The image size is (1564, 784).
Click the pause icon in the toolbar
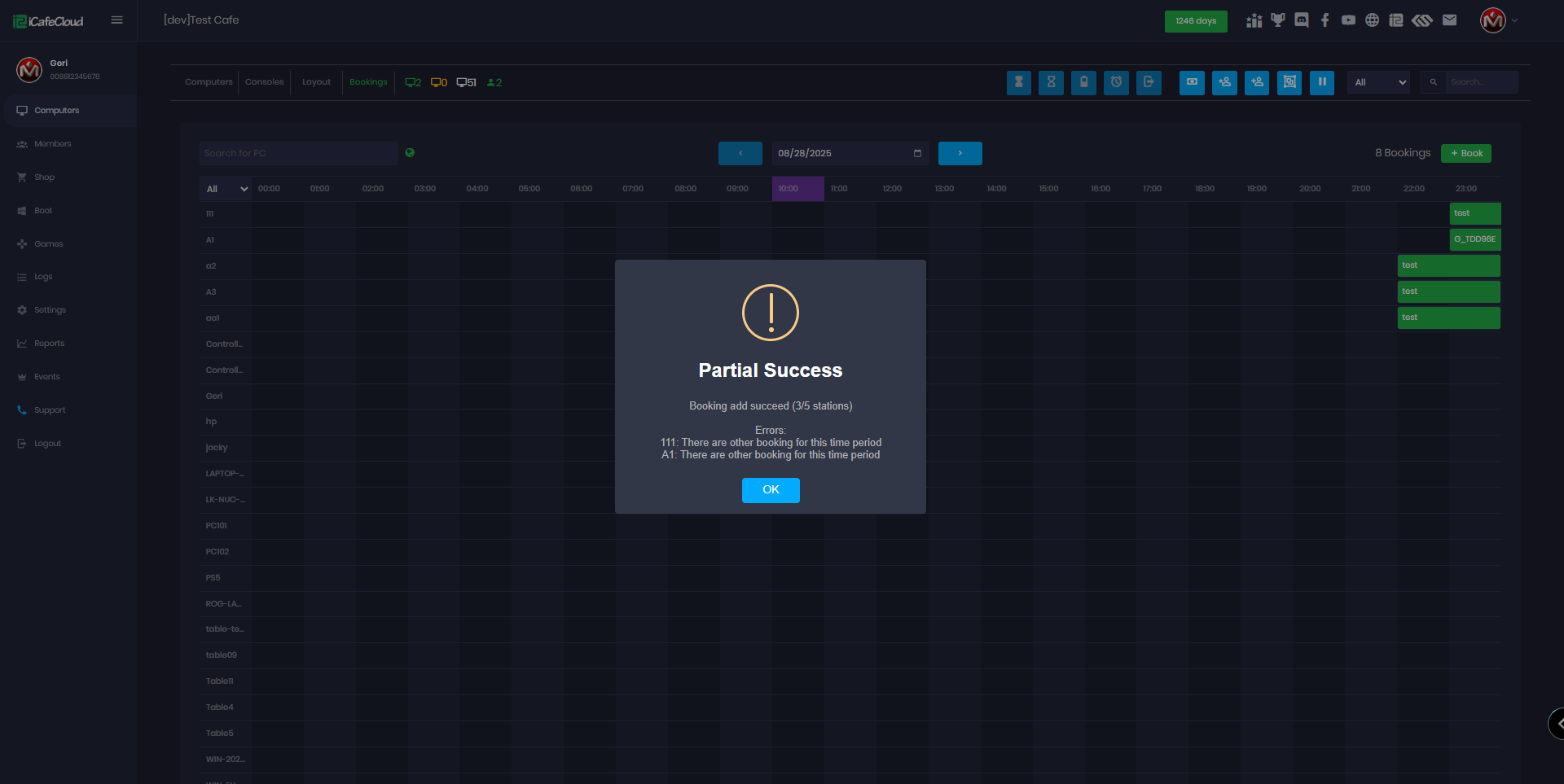click(x=1321, y=82)
